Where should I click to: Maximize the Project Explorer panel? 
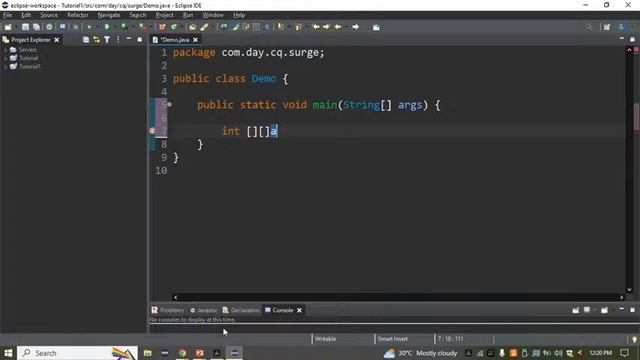point(140,40)
